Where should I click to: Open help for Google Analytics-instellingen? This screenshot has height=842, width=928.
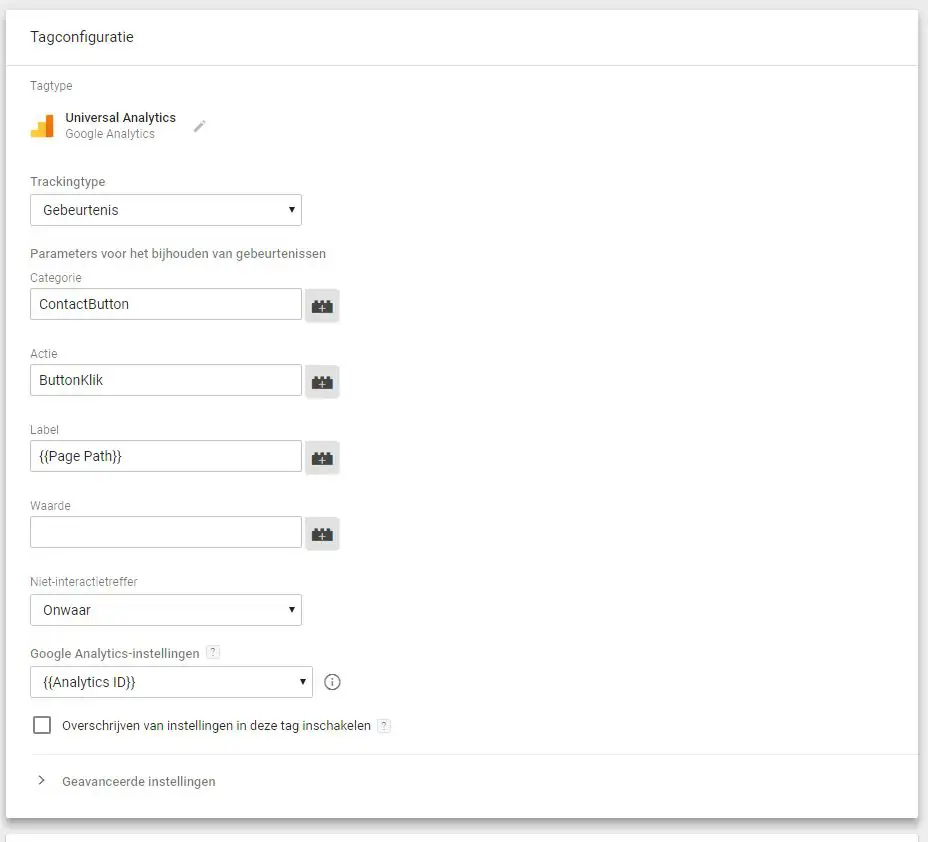[213, 652]
